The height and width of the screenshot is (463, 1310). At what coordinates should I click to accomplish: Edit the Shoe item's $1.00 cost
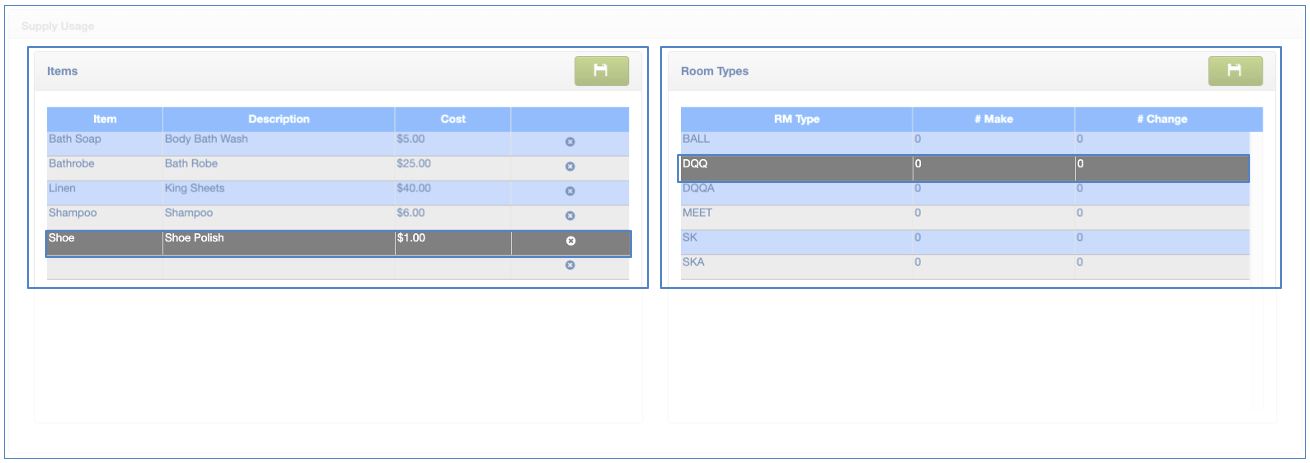[452, 240]
